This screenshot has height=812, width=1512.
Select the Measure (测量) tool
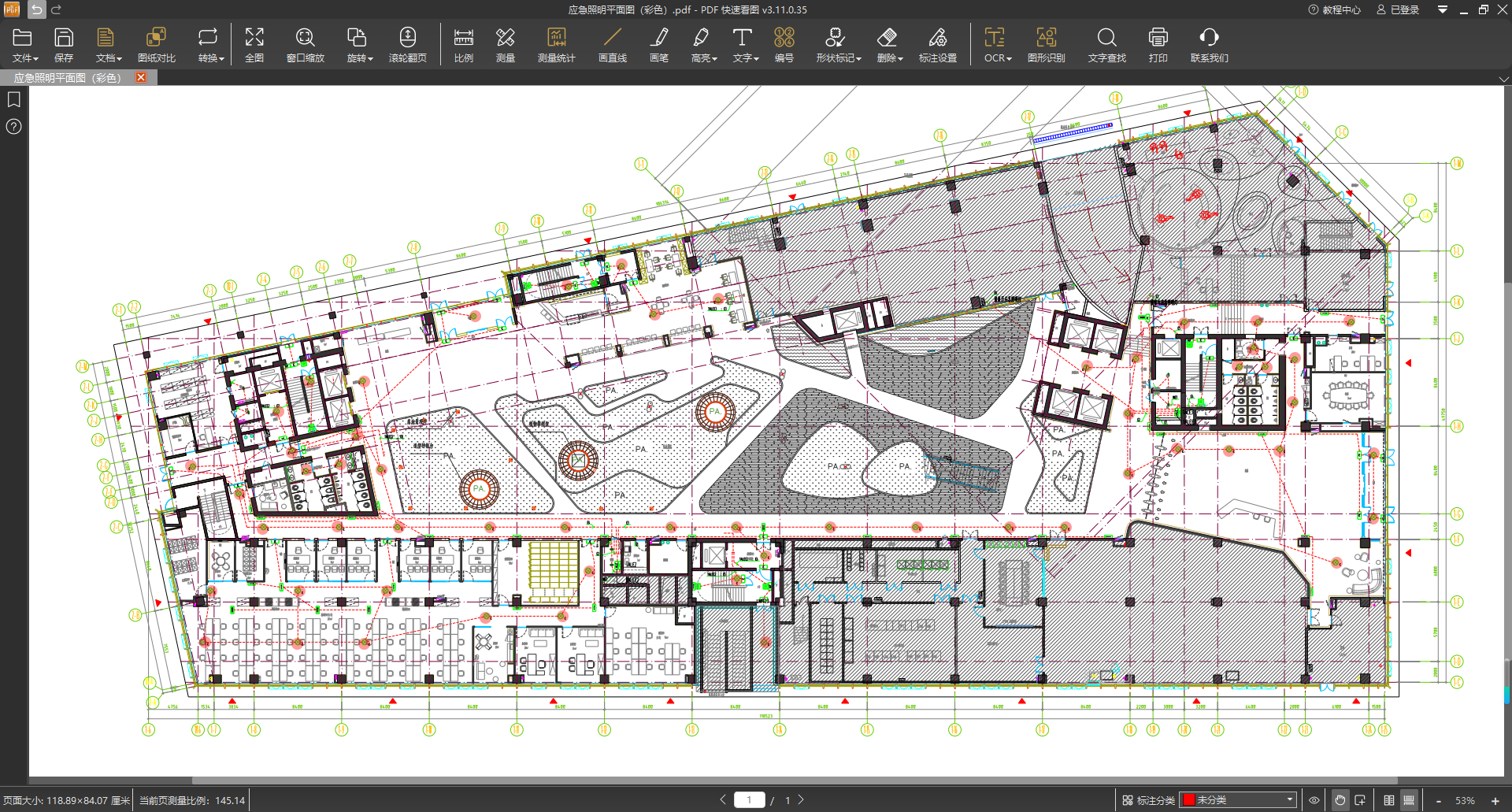(x=506, y=45)
